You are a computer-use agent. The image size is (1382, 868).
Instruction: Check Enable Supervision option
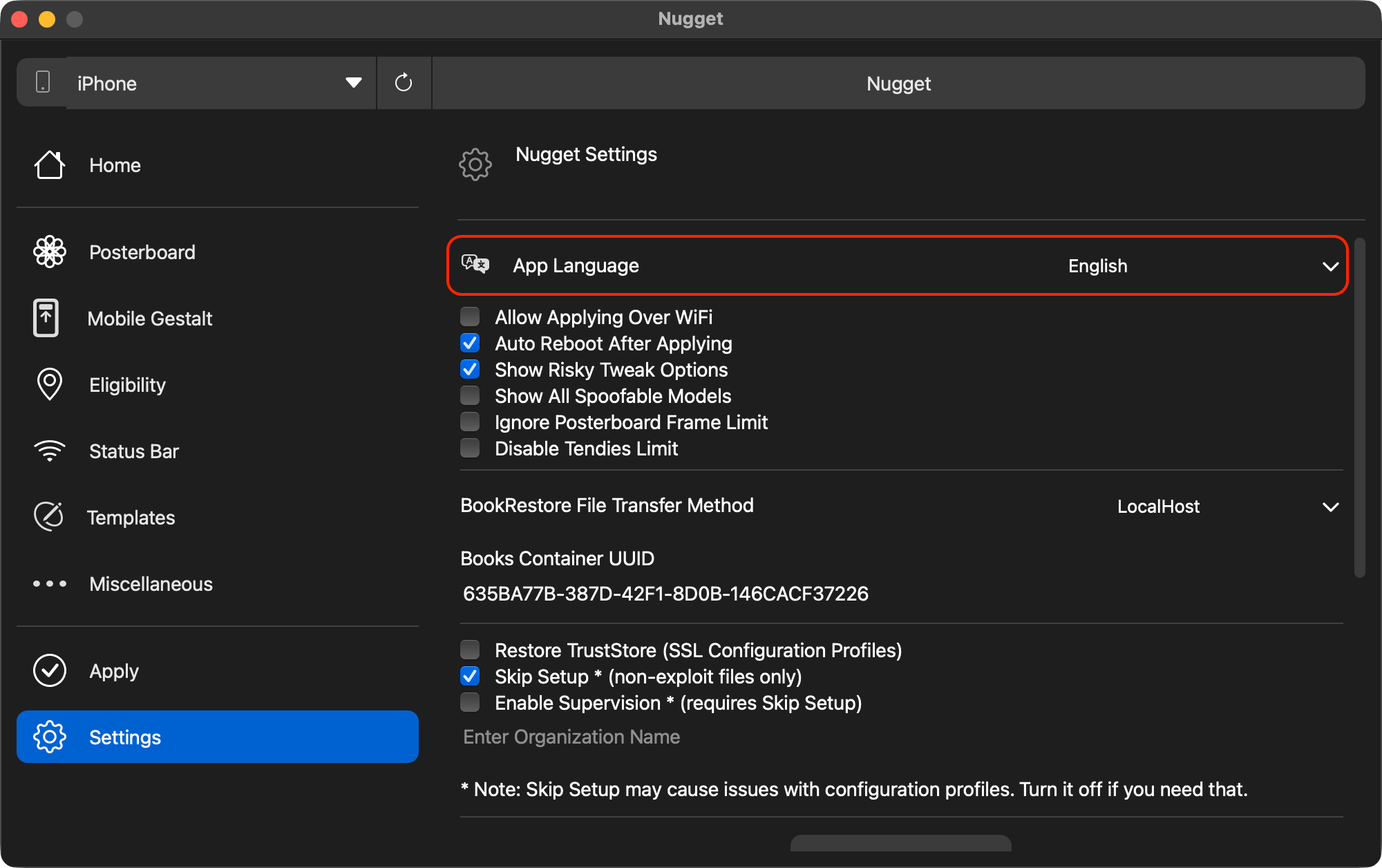click(471, 703)
